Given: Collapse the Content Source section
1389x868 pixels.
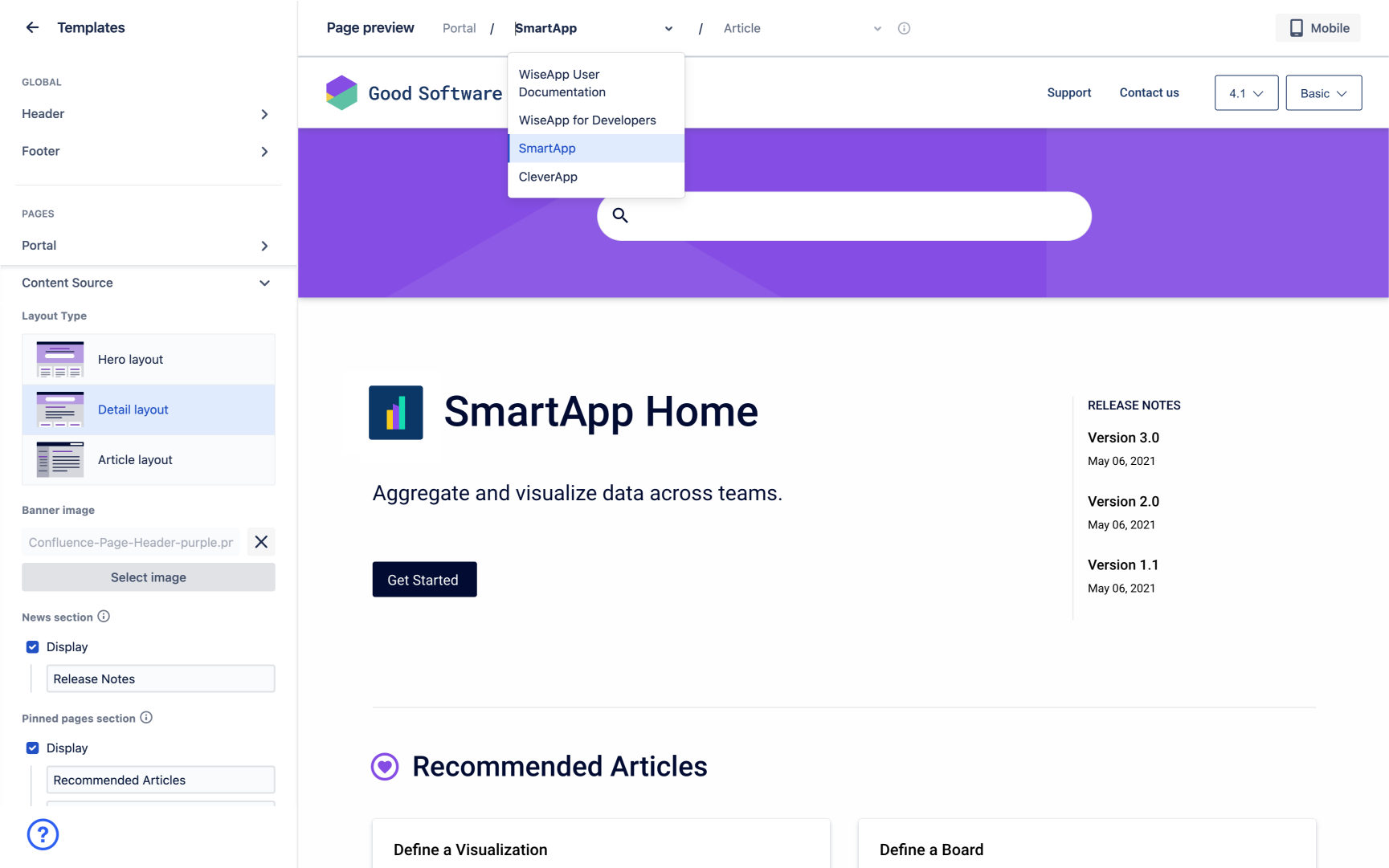Looking at the screenshot, I should [x=264, y=283].
